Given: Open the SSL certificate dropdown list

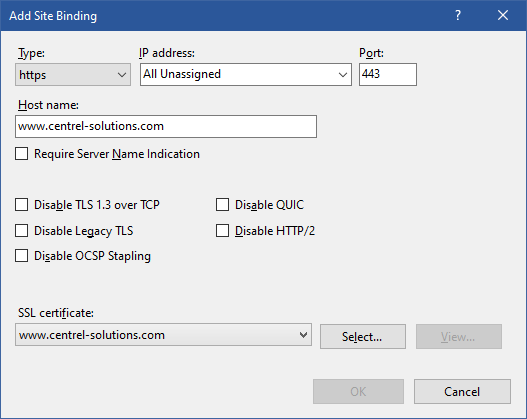Looking at the screenshot, I should (x=163, y=335).
